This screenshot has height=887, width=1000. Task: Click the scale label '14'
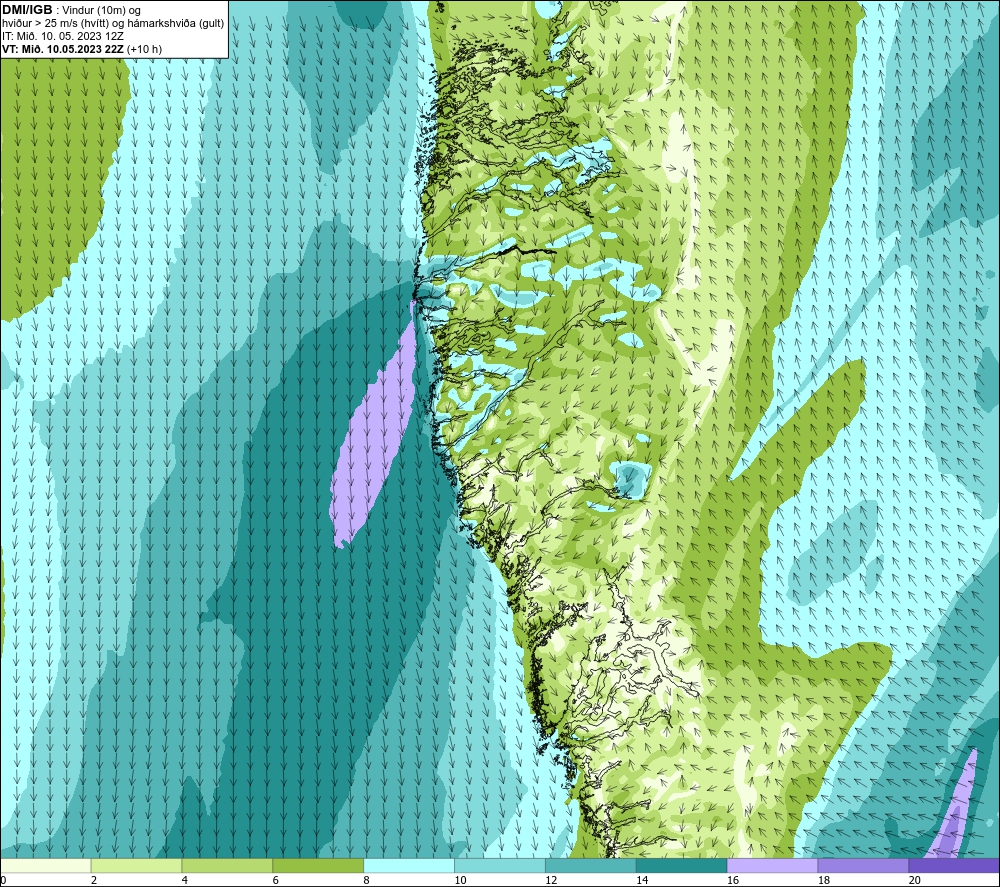point(642,880)
